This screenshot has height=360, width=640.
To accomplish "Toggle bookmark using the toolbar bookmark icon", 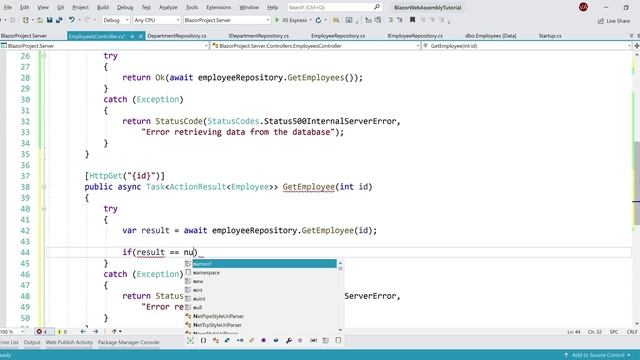I will click(x=412, y=20).
